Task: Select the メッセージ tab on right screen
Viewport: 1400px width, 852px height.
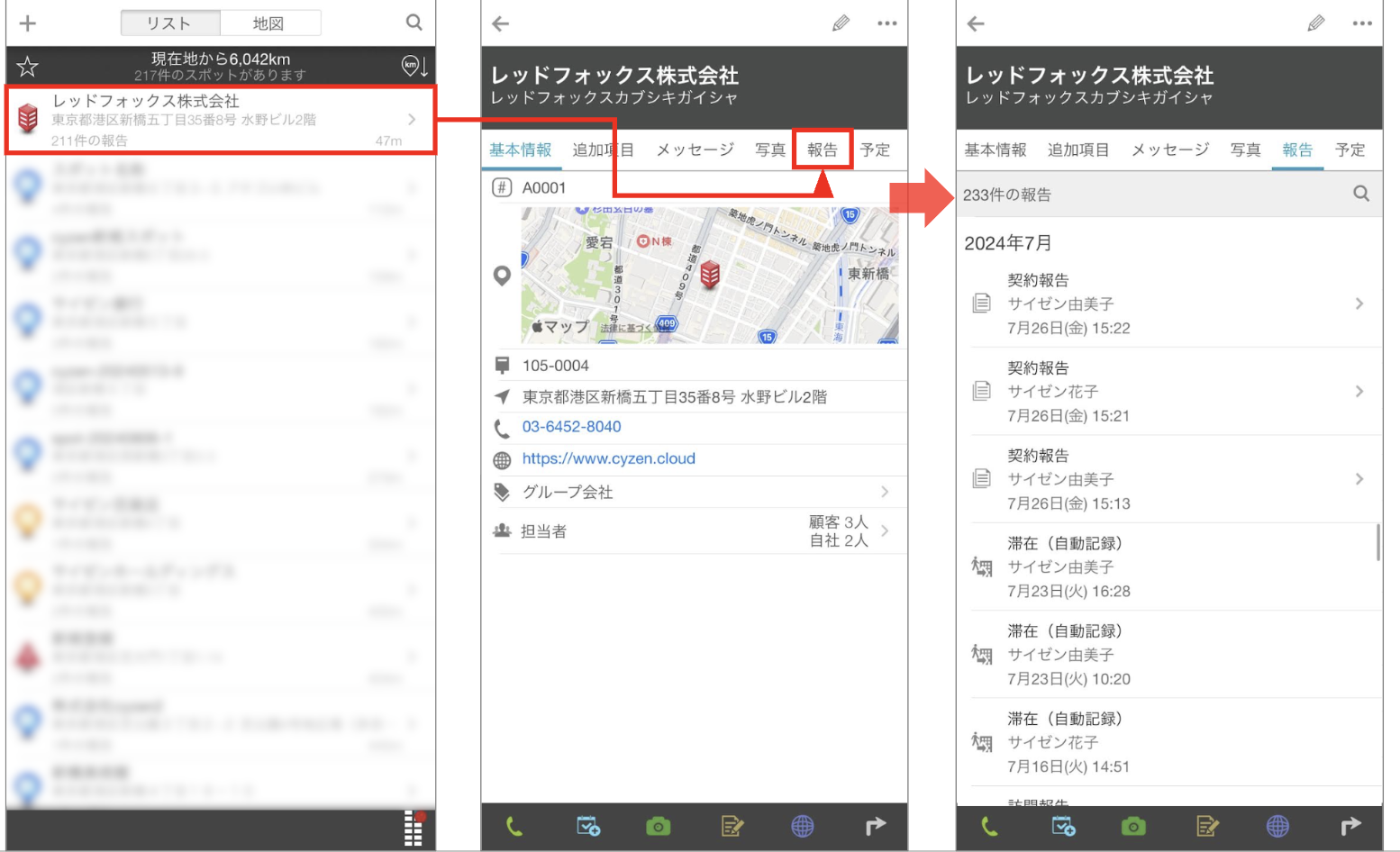Action: 1170,150
